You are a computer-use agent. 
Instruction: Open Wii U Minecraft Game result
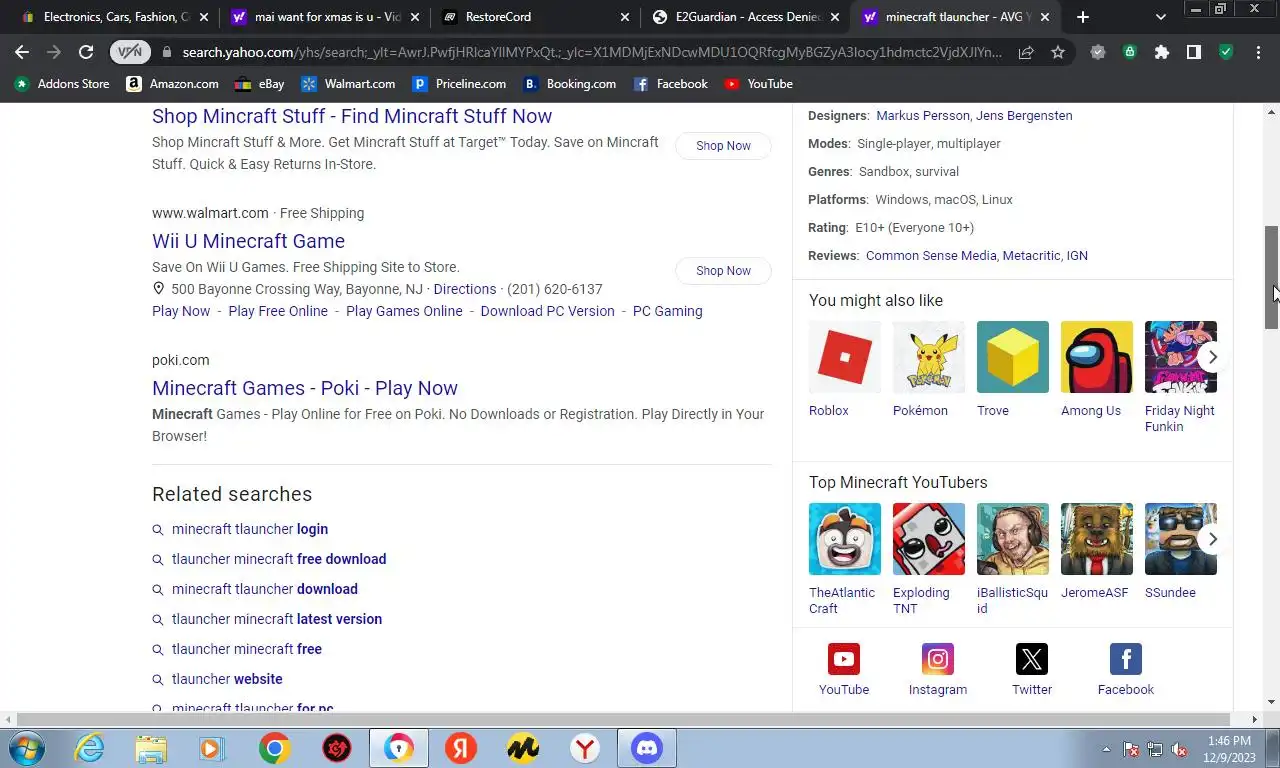(x=248, y=241)
